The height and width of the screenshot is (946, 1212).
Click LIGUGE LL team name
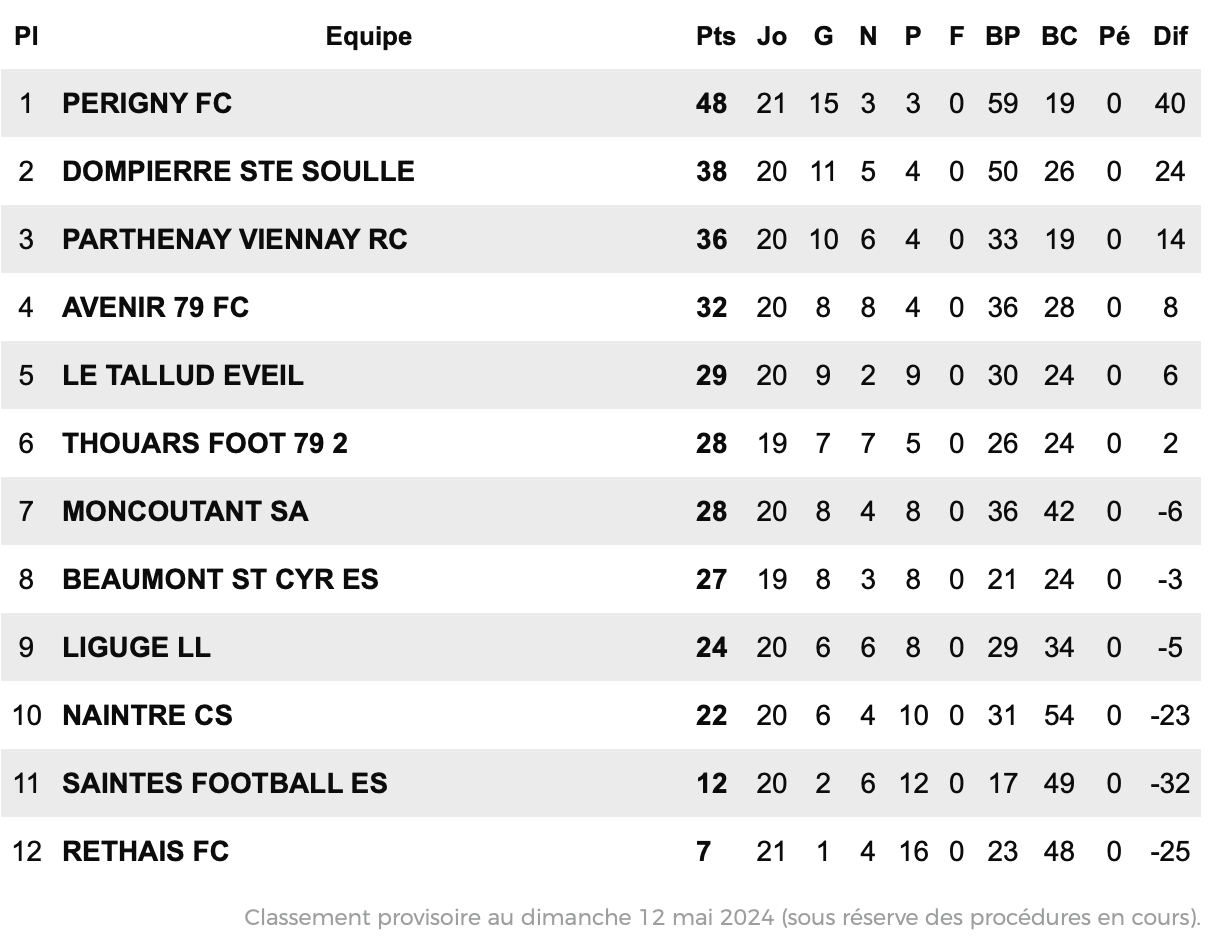[x=136, y=647]
